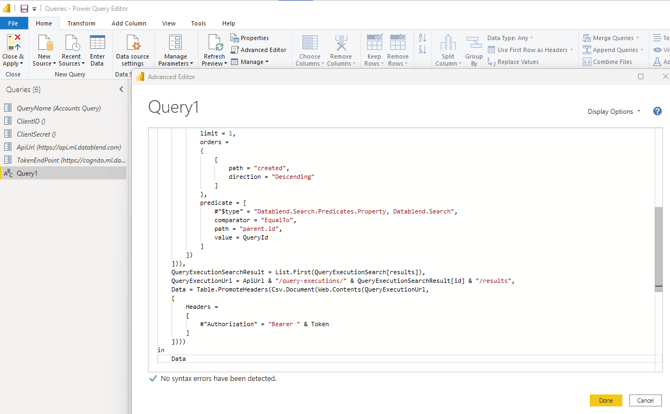Viewport: 670px width, 414px height.
Task: Click the Done button
Action: click(x=605, y=400)
